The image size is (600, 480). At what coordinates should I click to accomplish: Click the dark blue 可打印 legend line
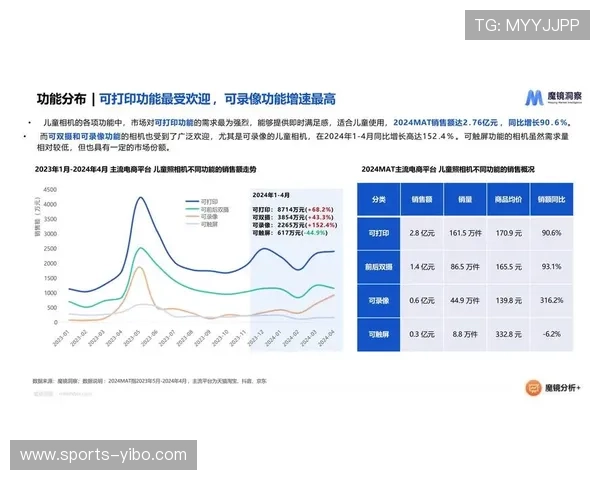(x=192, y=201)
